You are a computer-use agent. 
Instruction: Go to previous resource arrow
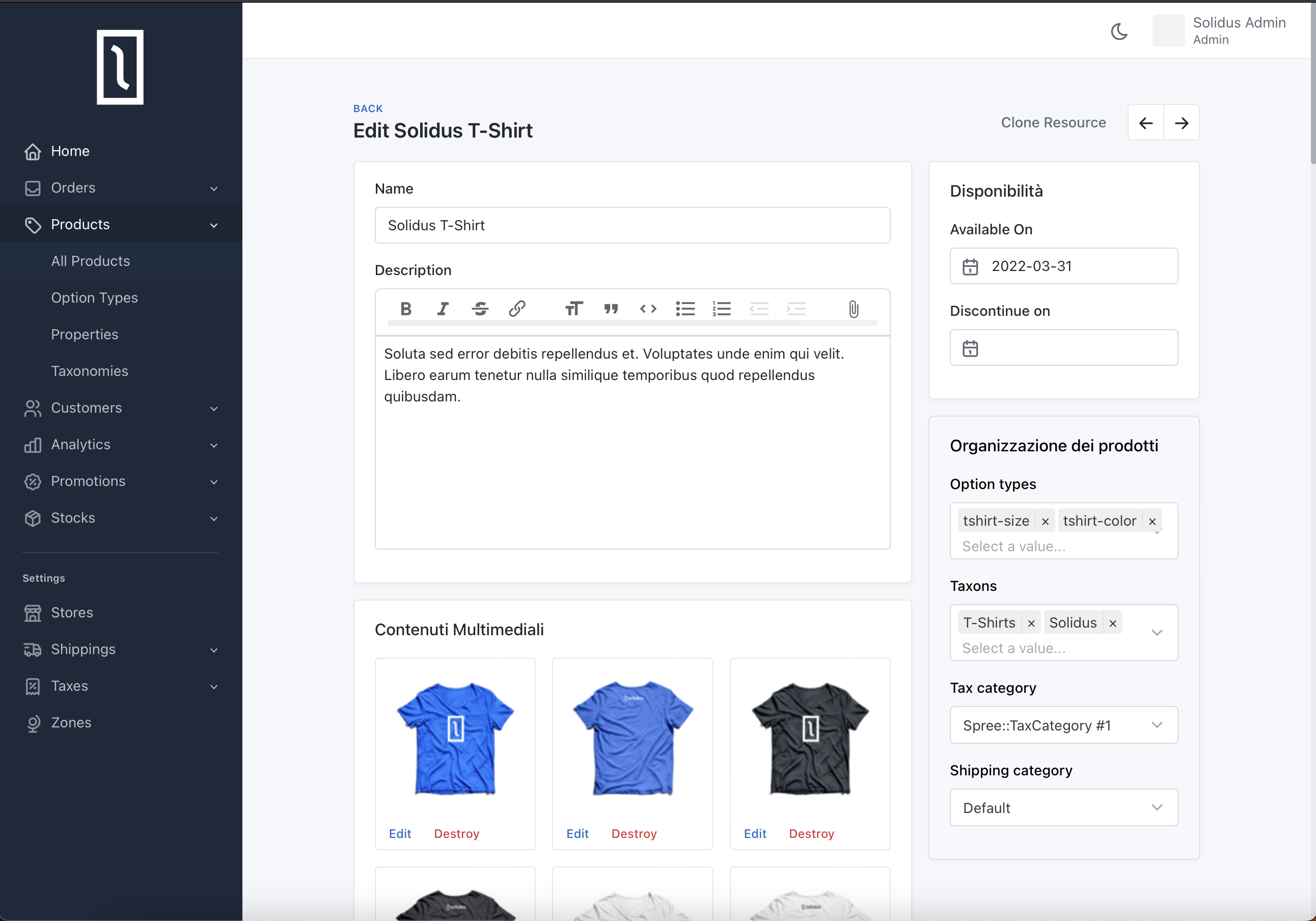pos(1146,123)
